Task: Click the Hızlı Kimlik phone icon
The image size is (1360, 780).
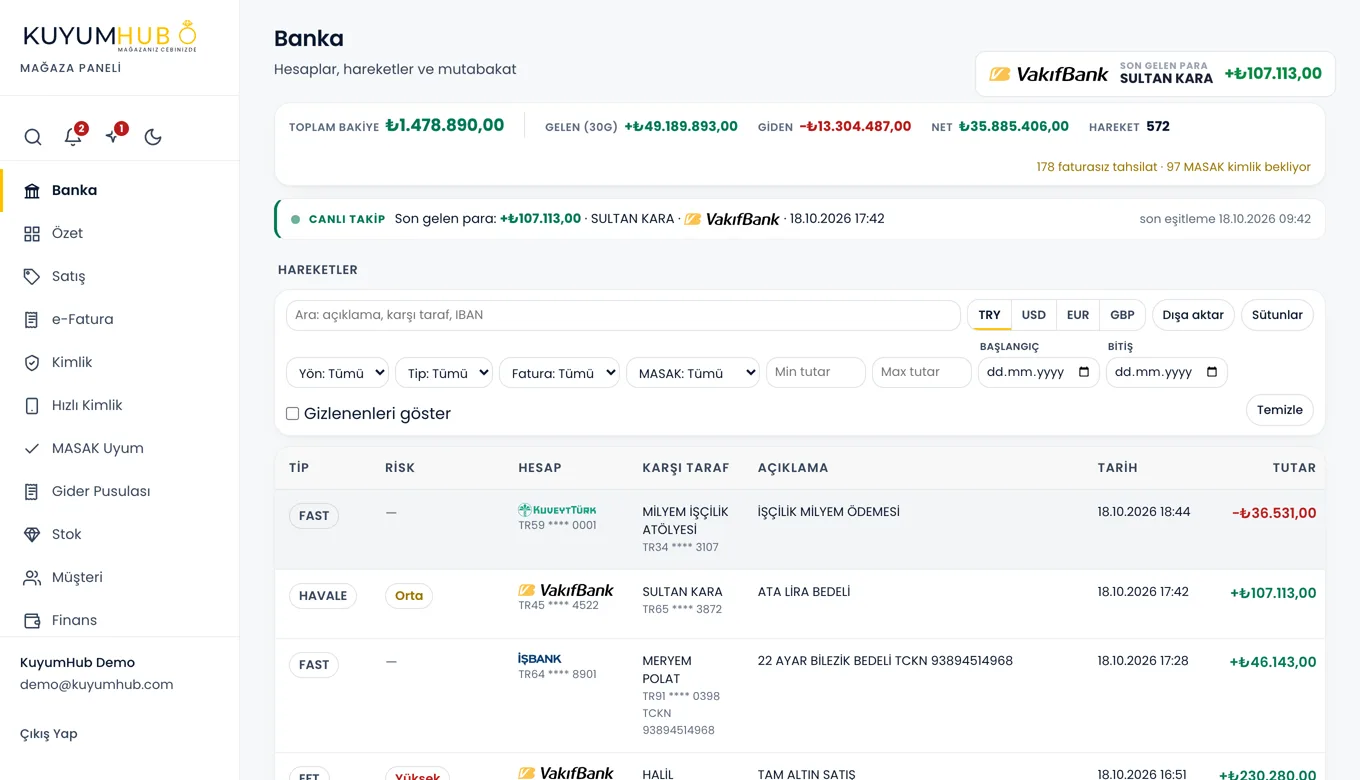Action: (x=32, y=405)
